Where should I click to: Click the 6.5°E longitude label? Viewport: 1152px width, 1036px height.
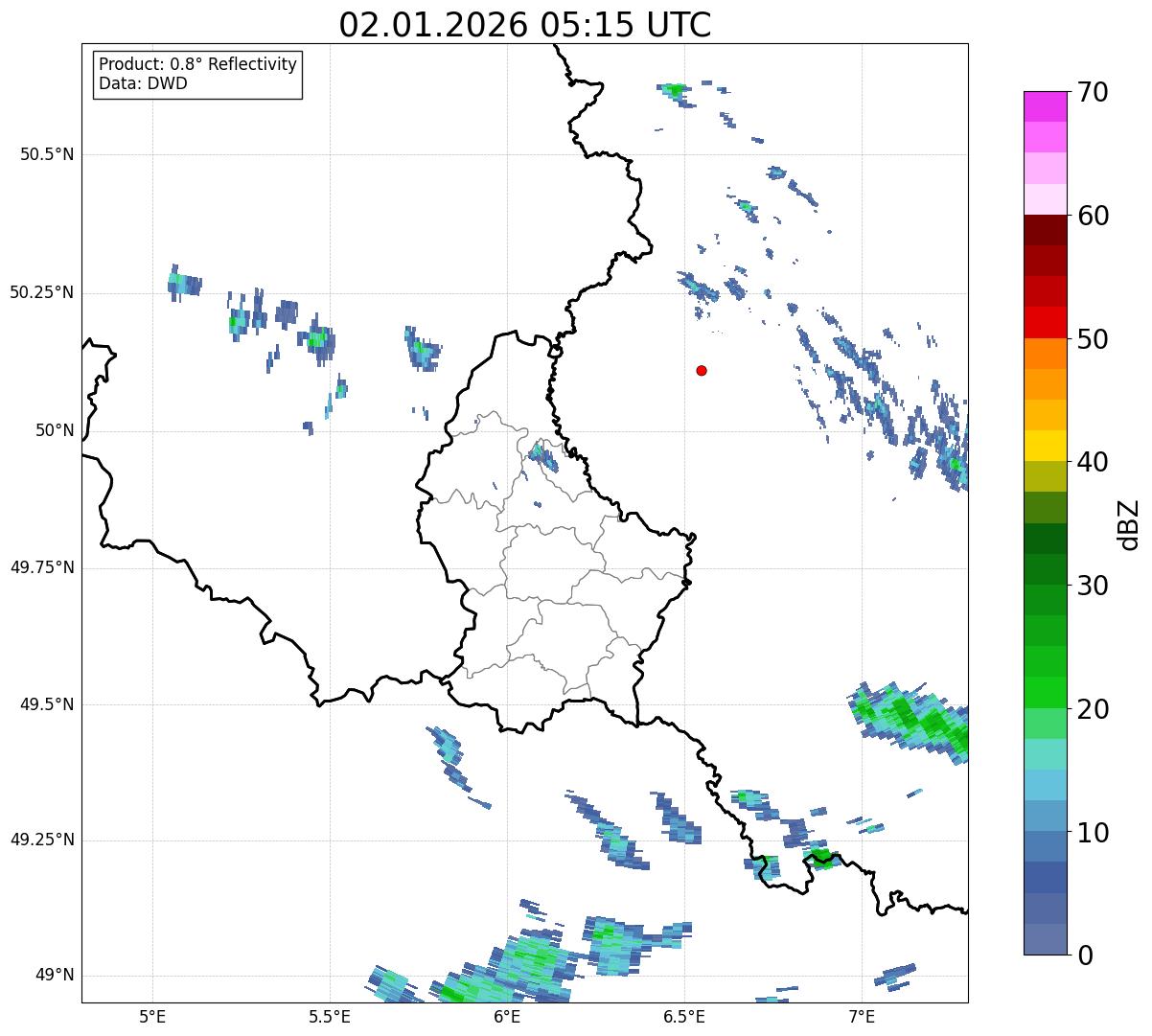pos(684,1016)
